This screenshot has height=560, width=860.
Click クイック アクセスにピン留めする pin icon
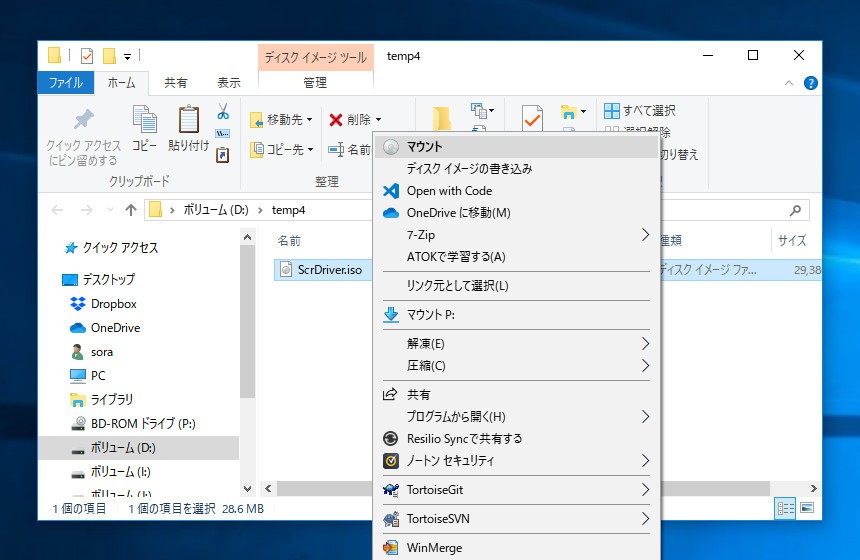83,119
